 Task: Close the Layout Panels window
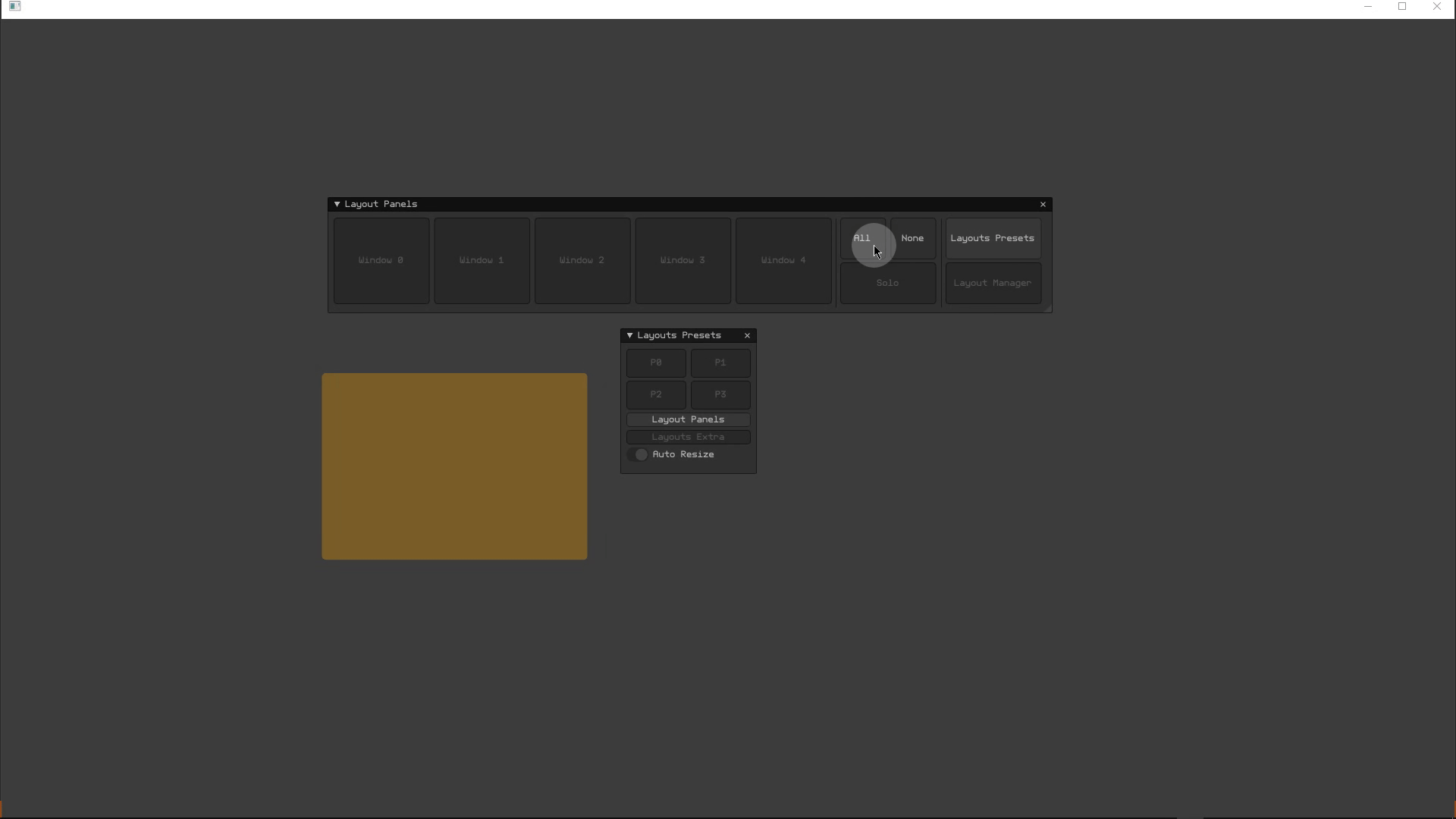[x=1043, y=204]
